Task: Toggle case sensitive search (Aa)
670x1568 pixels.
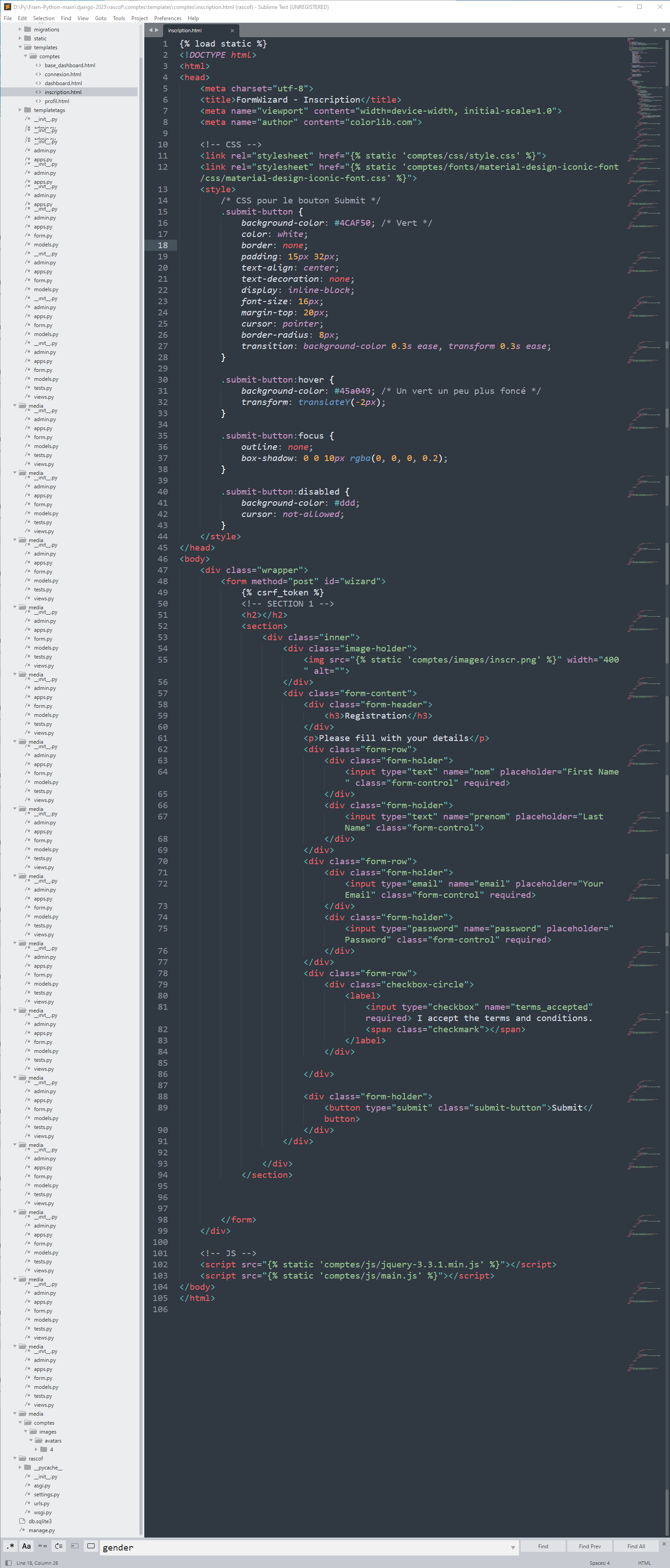Action: coord(26,1546)
